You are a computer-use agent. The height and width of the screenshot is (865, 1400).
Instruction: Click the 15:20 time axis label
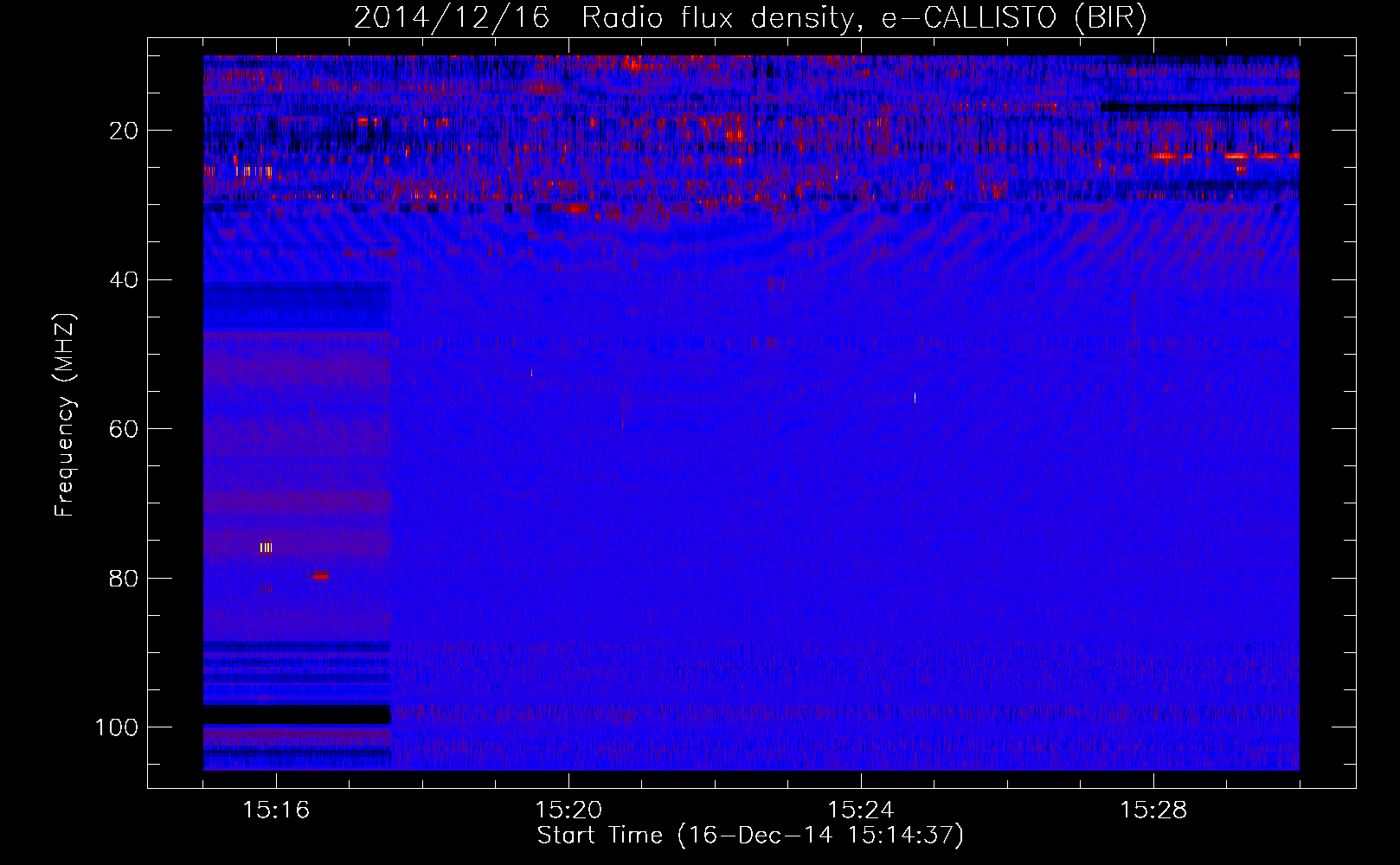click(x=568, y=810)
